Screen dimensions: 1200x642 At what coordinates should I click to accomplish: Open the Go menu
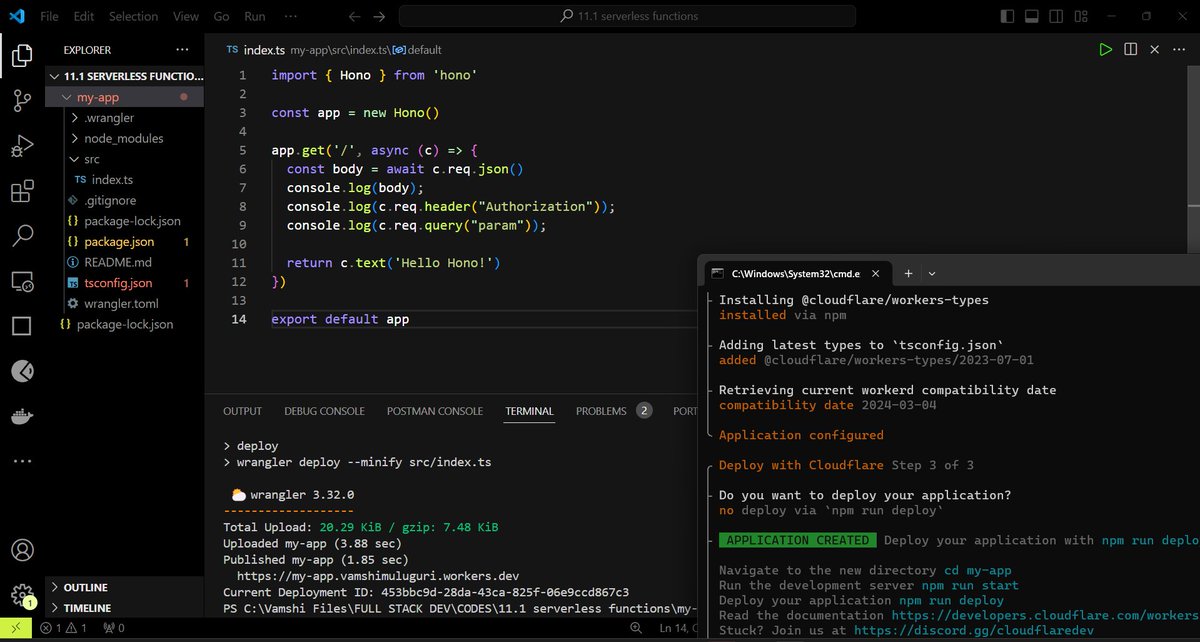pyautogui.click(x=221, y=16)
